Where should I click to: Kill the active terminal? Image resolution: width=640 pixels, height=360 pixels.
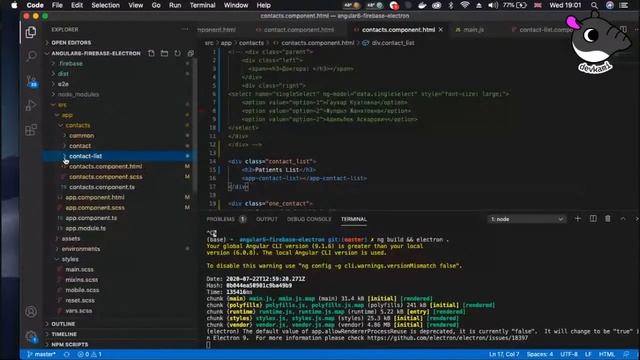[608, 219]
